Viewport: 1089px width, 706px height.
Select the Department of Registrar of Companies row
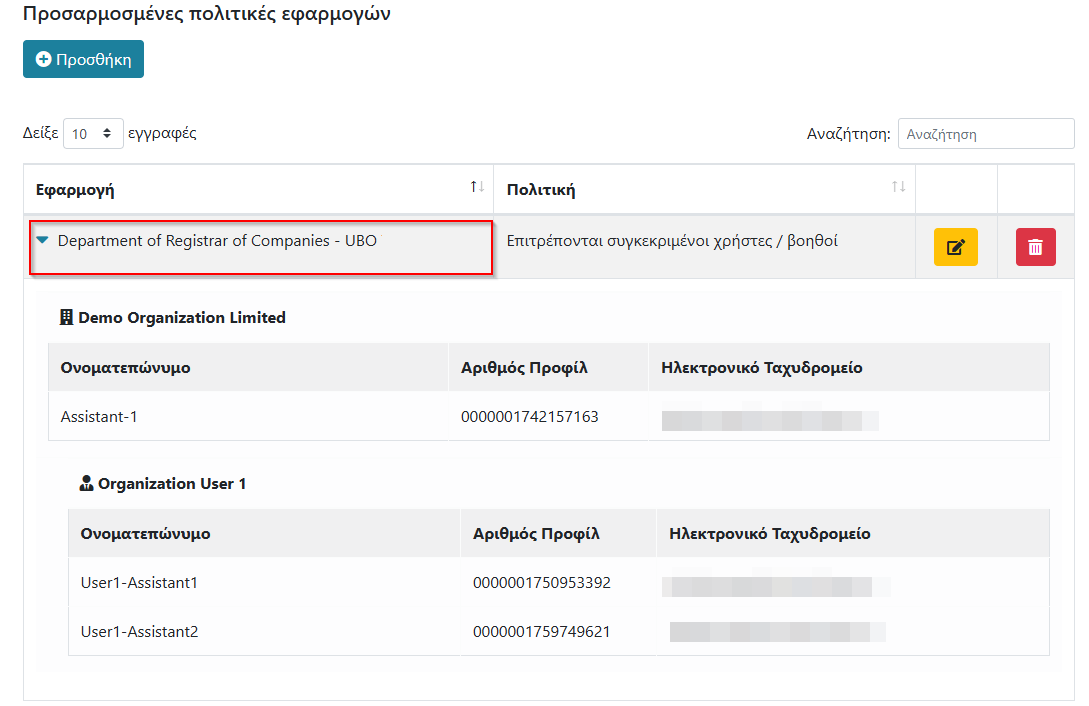pos(220,241)
